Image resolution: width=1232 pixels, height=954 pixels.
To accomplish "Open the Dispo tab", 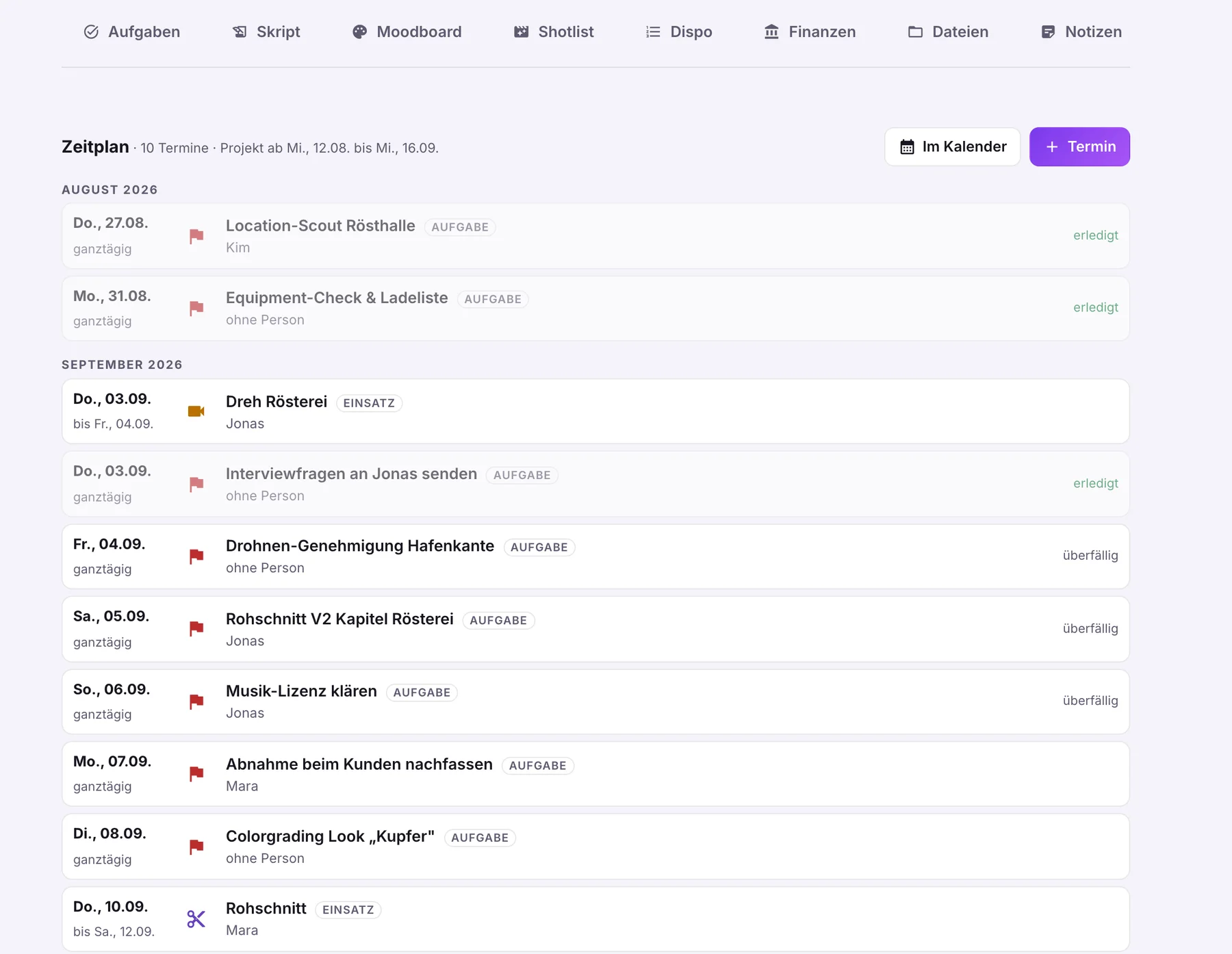I will [678, 31].
